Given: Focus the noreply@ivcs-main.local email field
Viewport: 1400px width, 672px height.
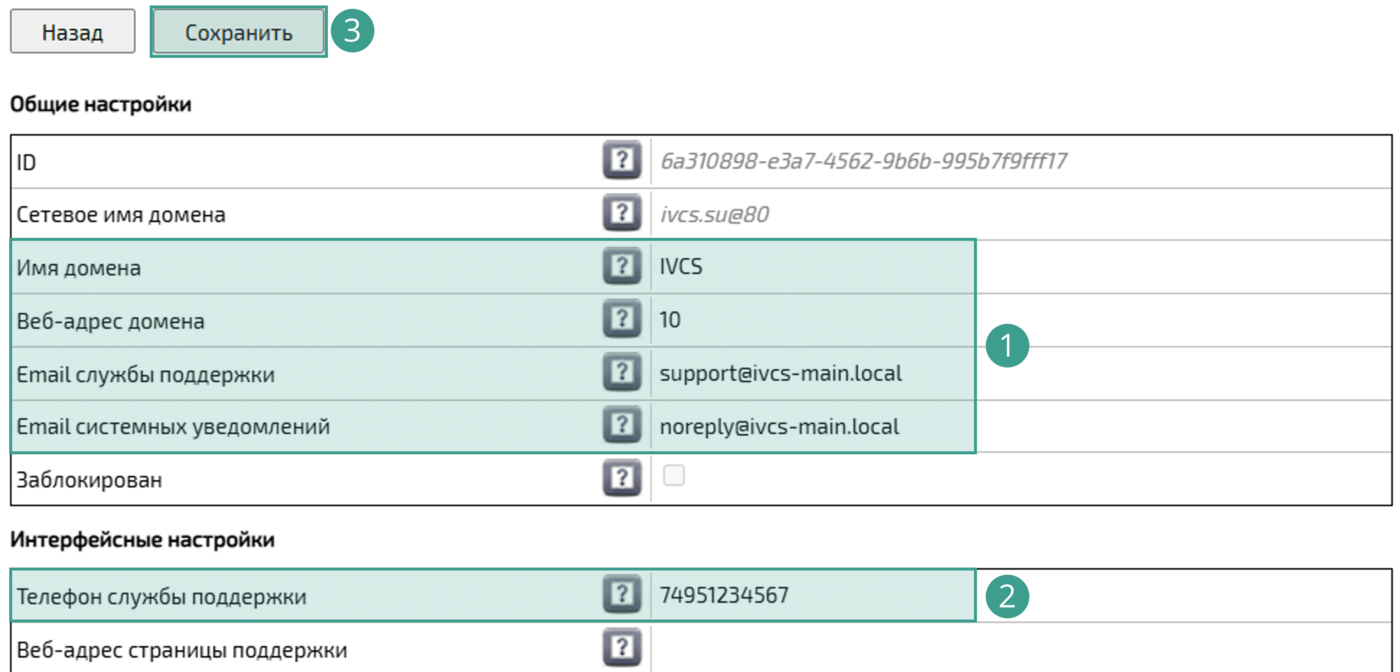Looking at the screenshot, I should 810,427.
